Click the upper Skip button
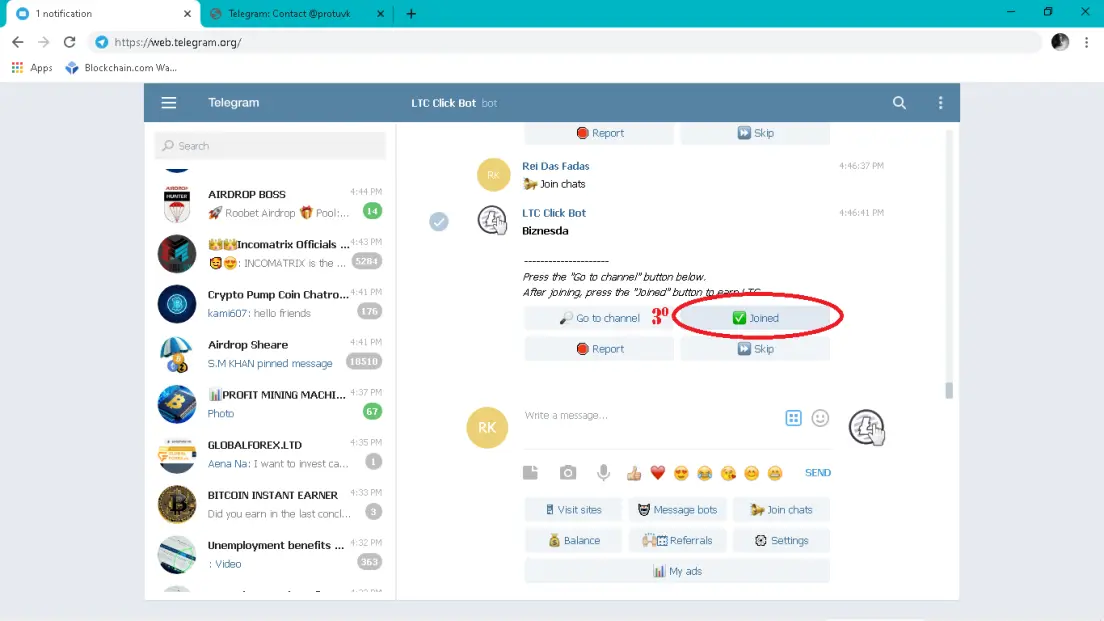 [x=755, y=133]
